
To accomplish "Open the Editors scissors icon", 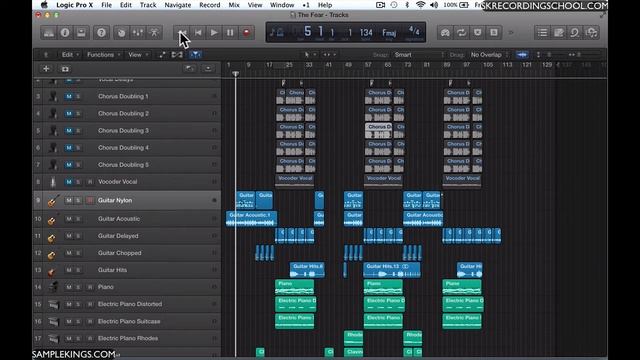I will click(154, 33).
